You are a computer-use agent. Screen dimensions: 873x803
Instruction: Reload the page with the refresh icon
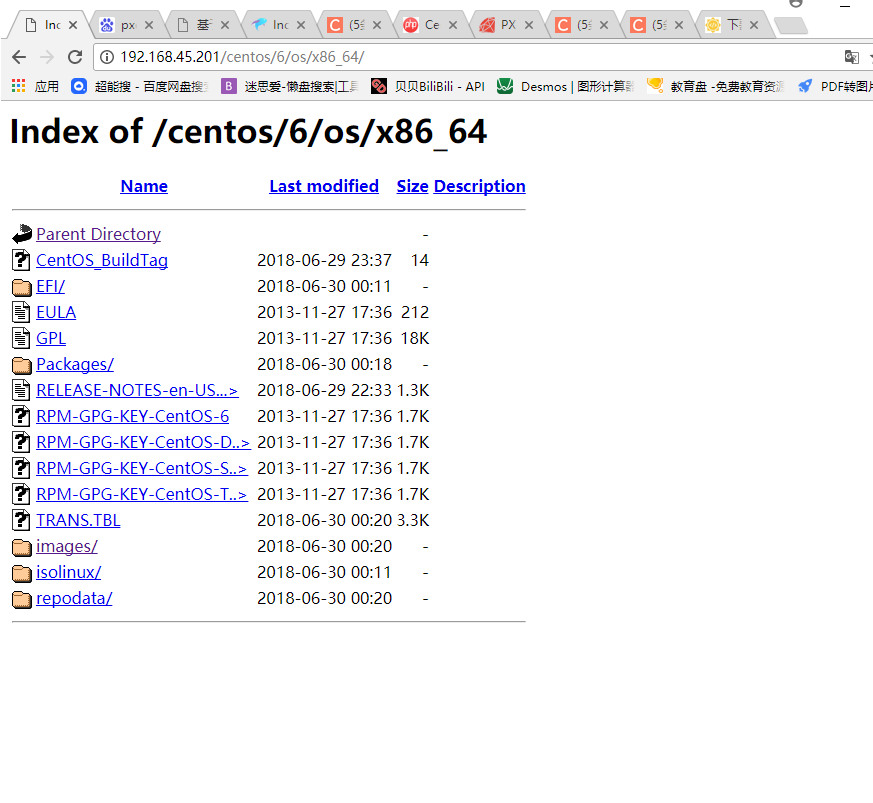(x=75, y=57)
